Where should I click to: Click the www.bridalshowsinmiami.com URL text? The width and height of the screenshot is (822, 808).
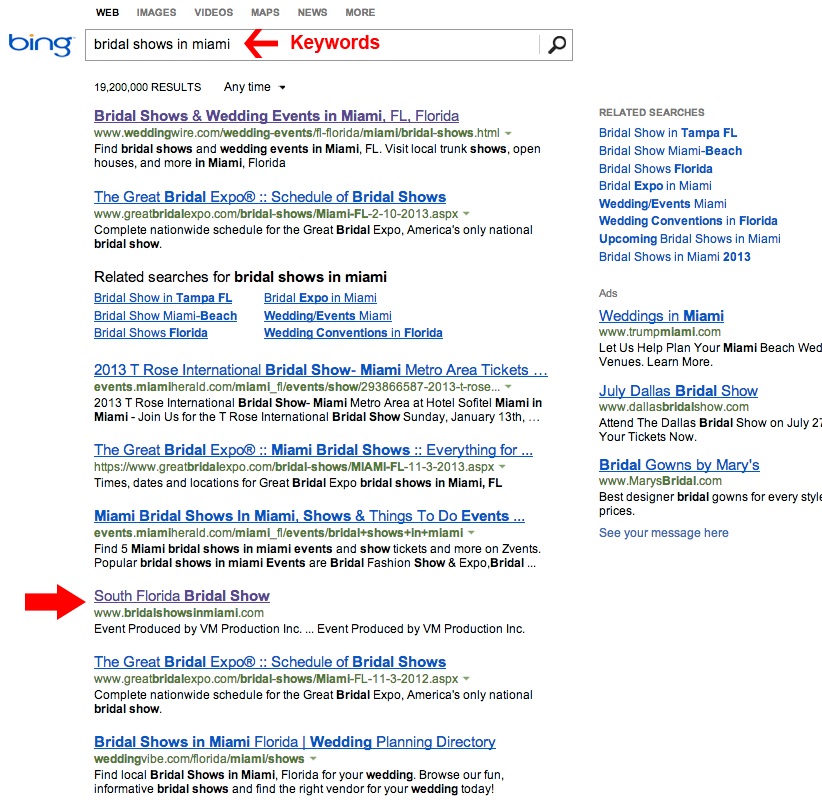tap(179, 613)
